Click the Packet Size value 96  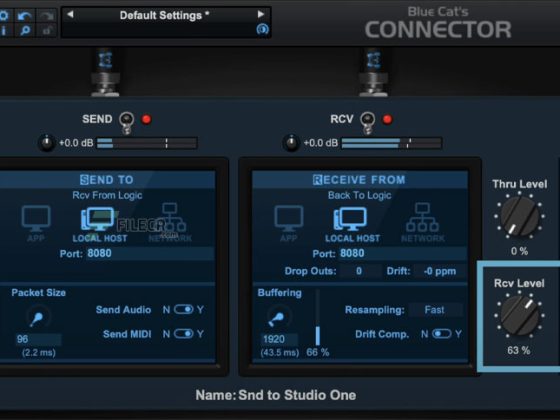(x=38, y=339)
